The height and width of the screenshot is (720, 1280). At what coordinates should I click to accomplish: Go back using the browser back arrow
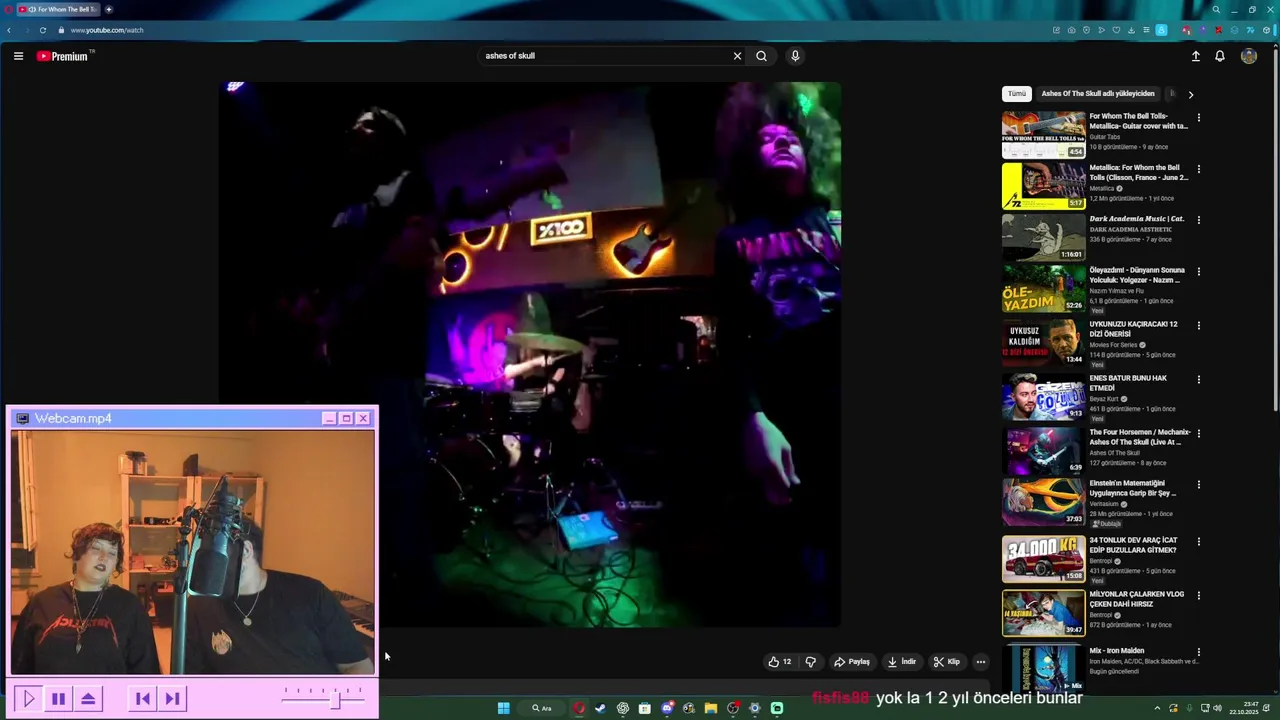point(9,30)
